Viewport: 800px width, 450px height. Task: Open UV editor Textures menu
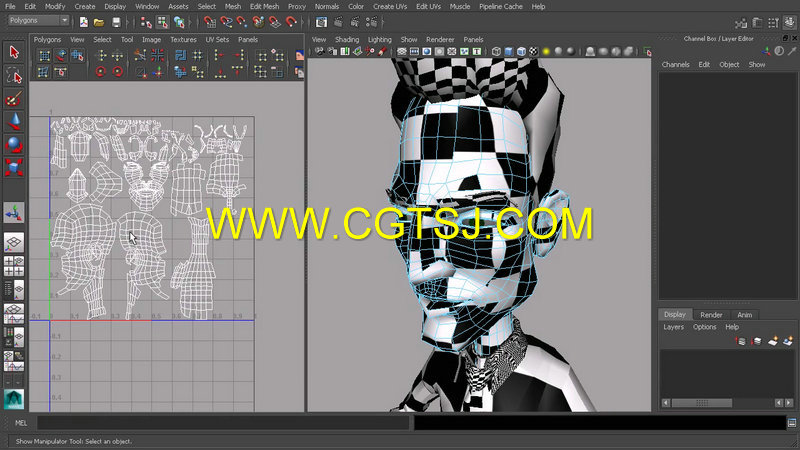pos(183,39)
